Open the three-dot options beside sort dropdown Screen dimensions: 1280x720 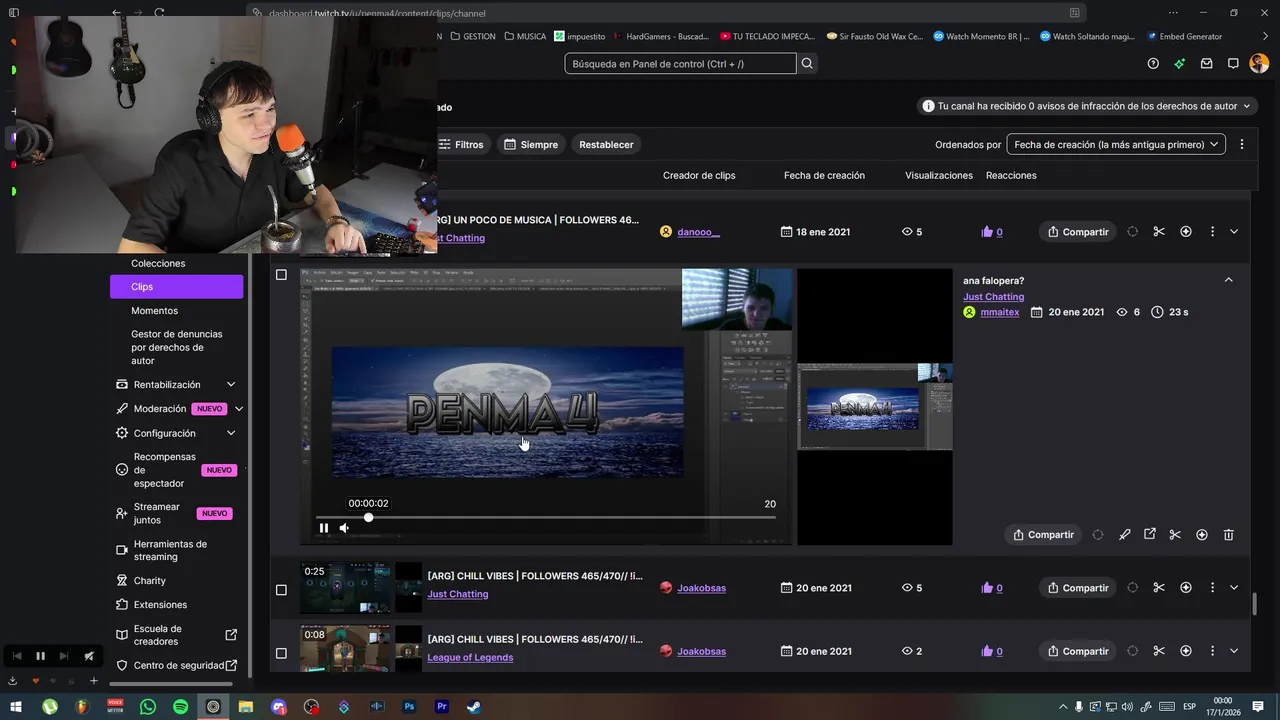point(1242,144)
